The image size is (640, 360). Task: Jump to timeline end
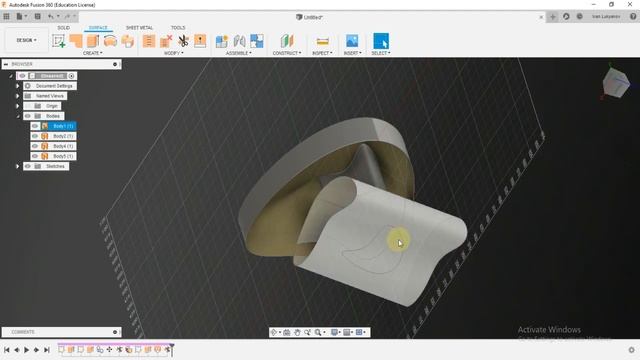coord(47,350)
